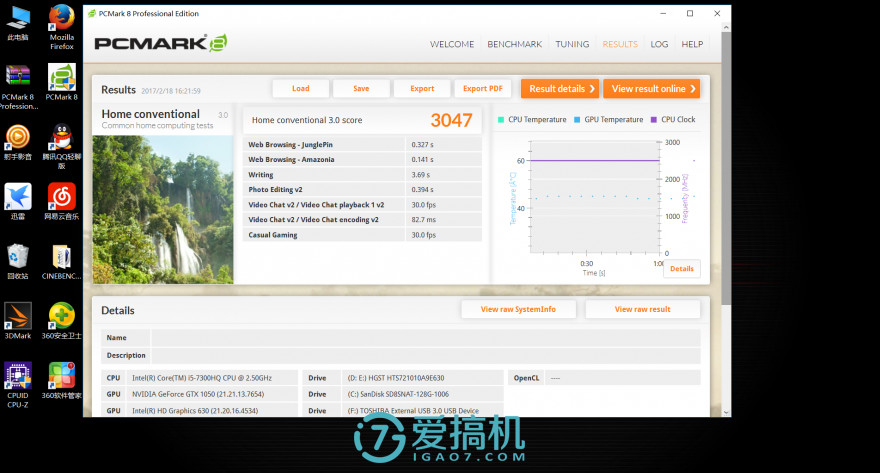Click the PCMark title bar app icon
Viewport: 880px width, 473px height.
pos(91,13)
